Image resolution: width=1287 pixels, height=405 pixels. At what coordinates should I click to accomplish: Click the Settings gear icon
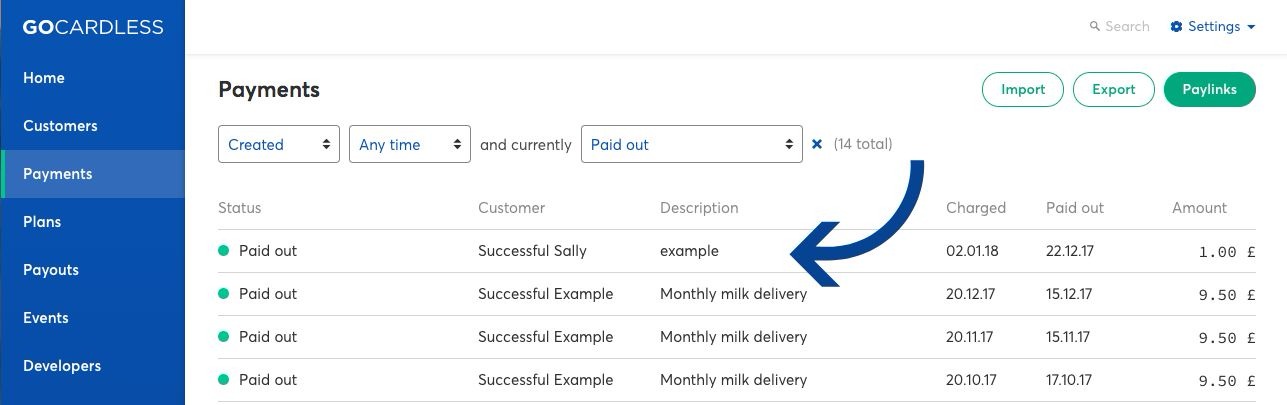1176,27
